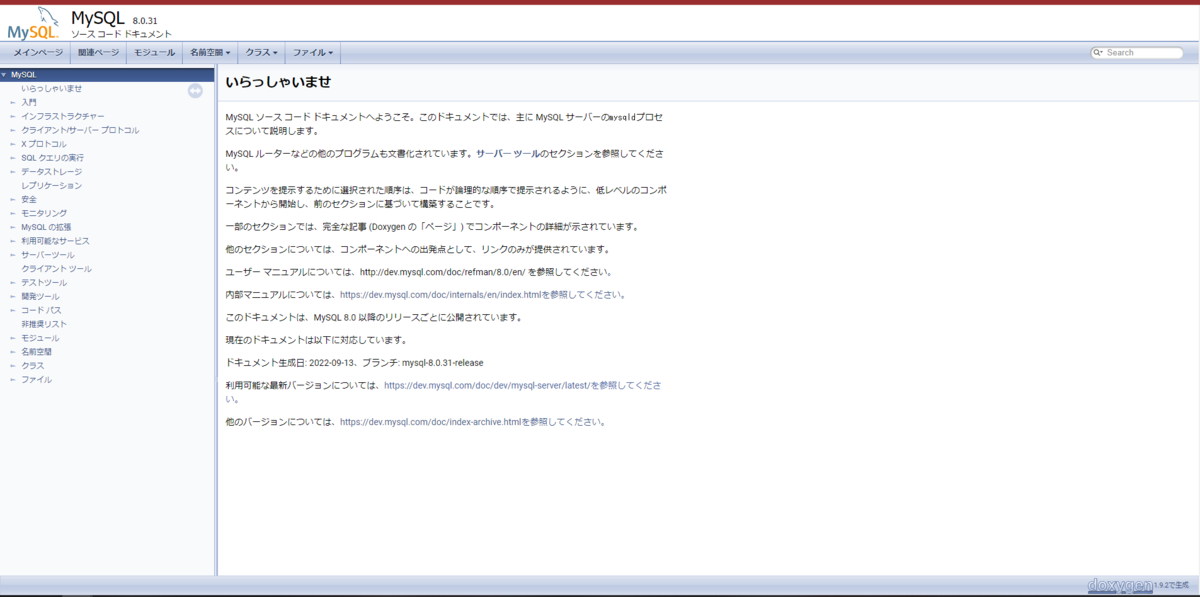1200x597 pixels.
Task: Expand the 開発ツール tree arrow
Action: (13, 297)
